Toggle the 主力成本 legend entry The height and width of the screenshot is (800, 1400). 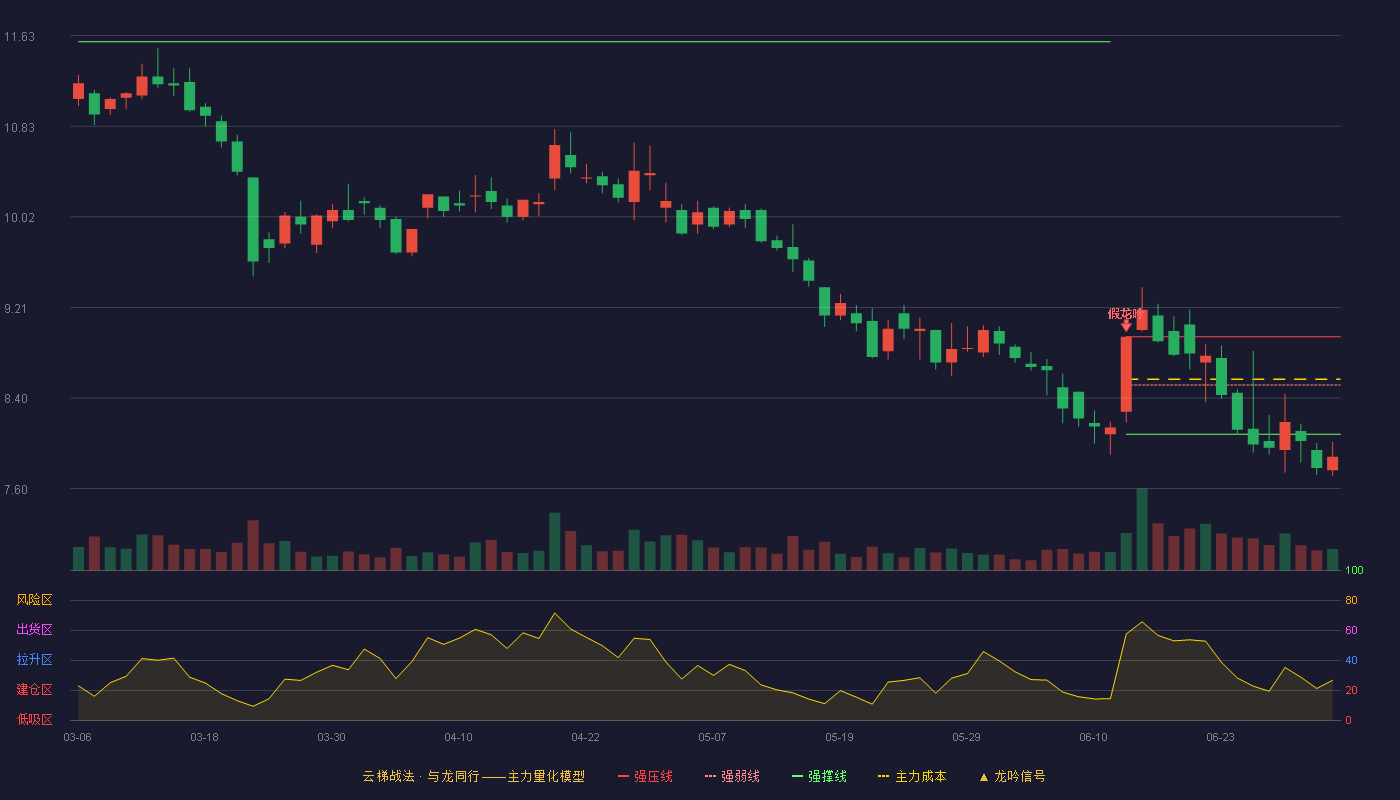pyautogui.click(x=912, y=776)
